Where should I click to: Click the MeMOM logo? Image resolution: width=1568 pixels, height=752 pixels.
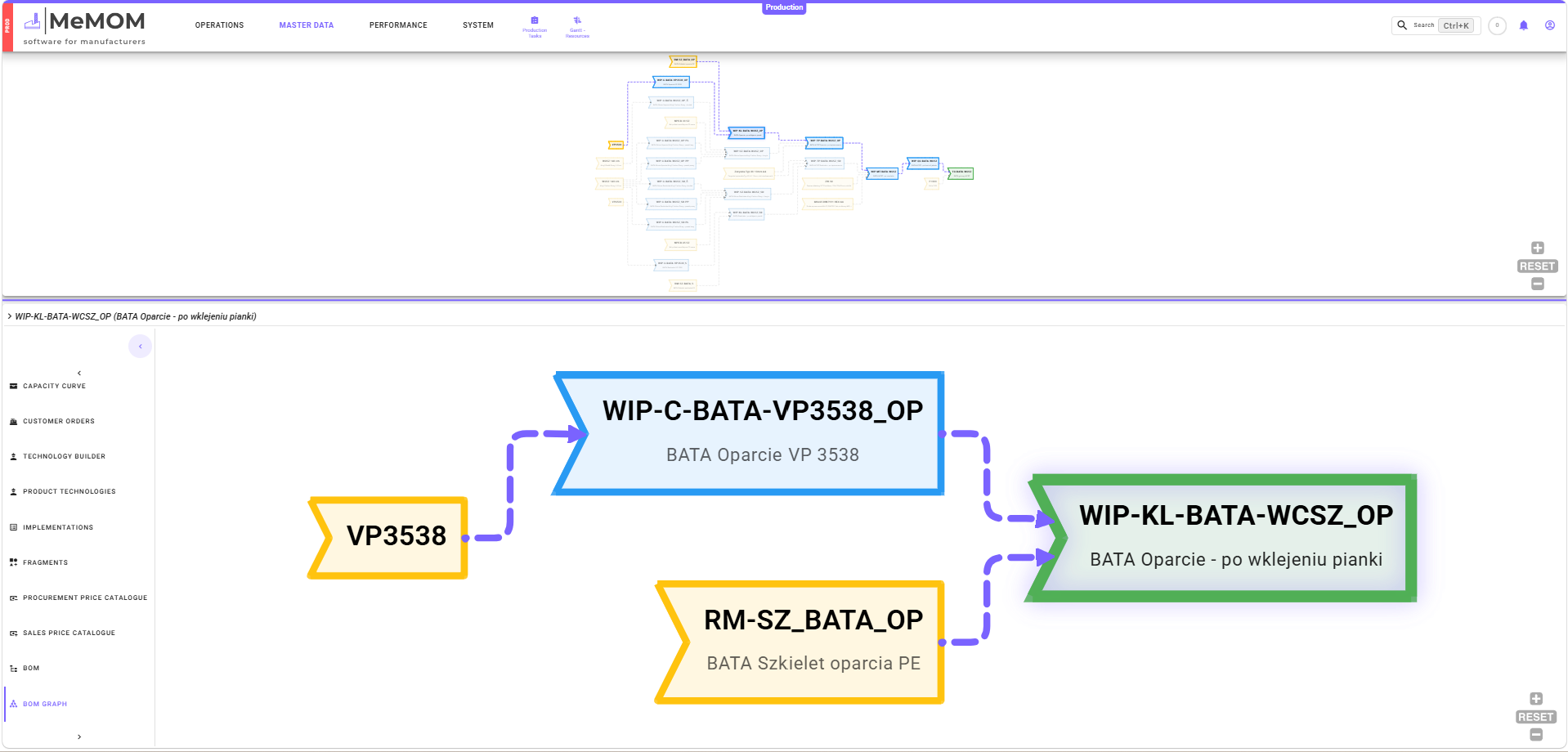(x=84, y=27)
